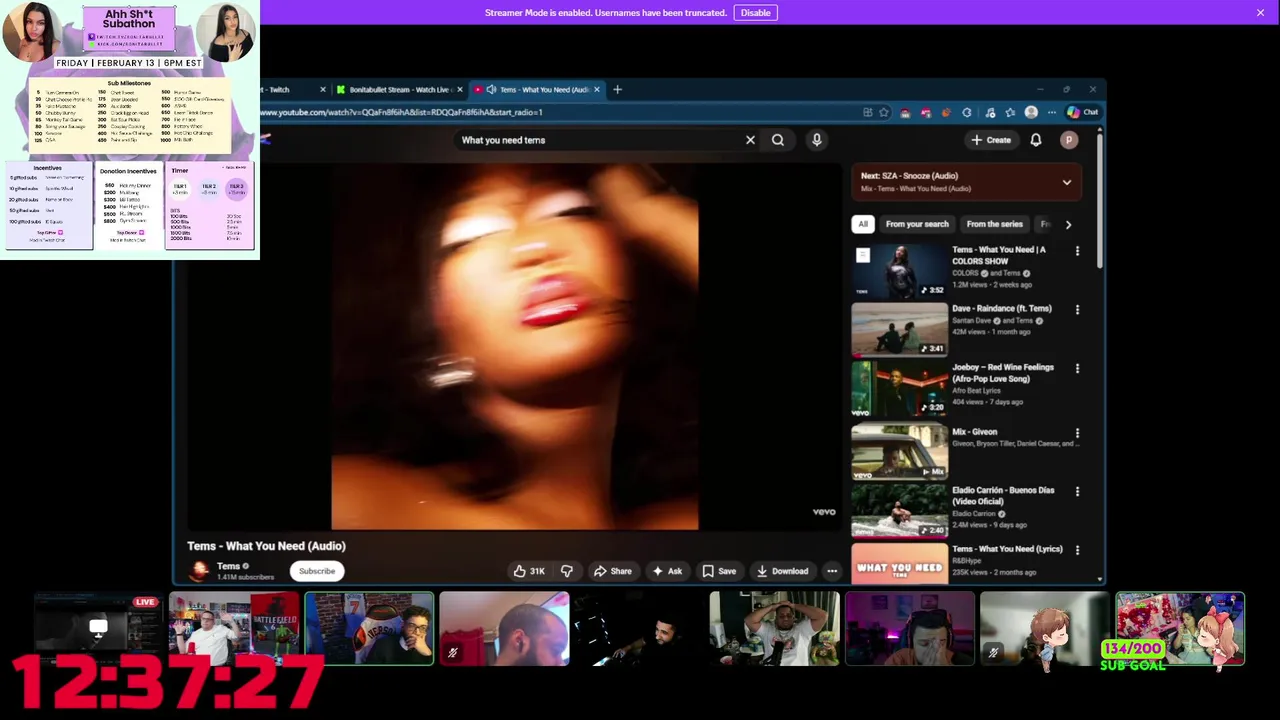Open options for Mix - Giveon
The width and height of the screenshot is (1280, 720).
[1077, 434]
